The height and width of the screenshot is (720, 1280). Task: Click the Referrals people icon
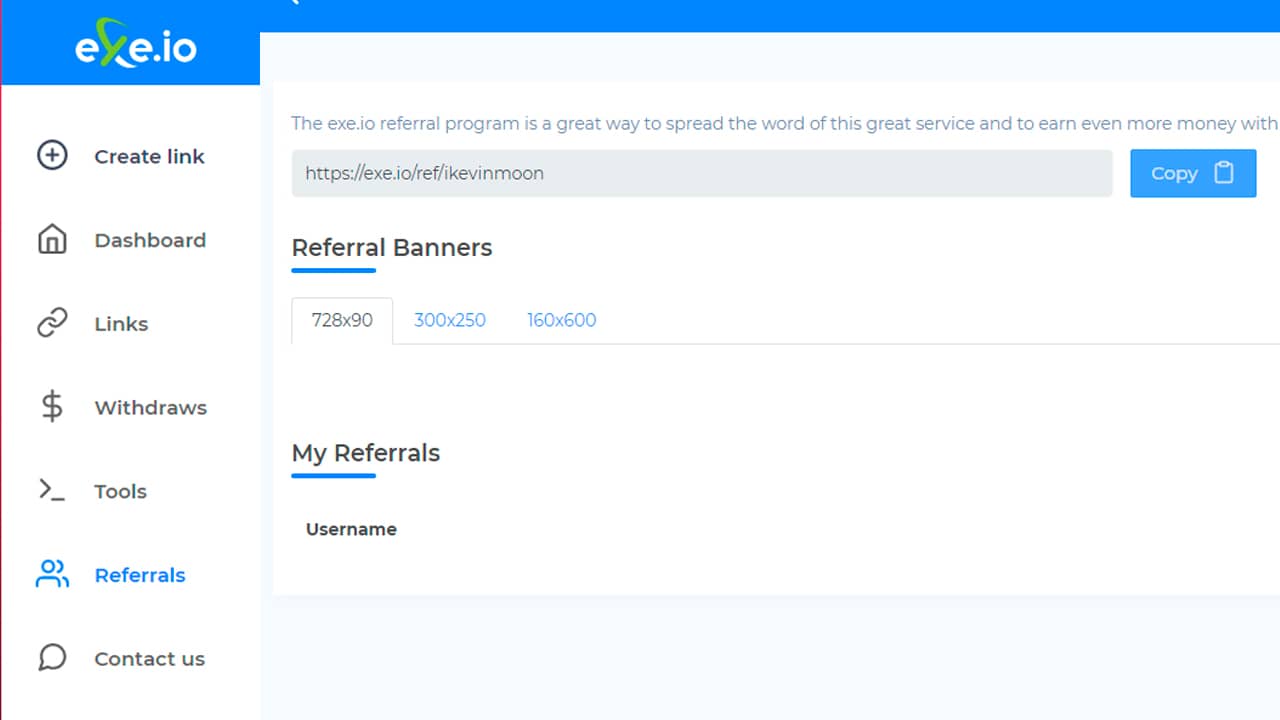tap(52, 574)
